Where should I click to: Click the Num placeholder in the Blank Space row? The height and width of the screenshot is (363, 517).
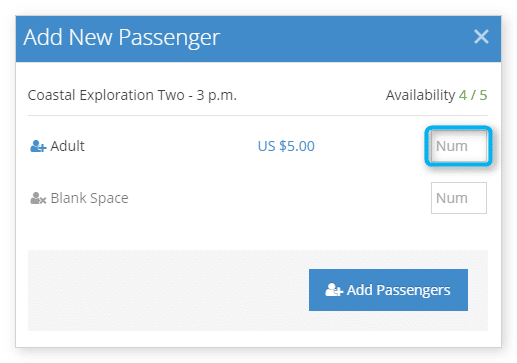pyautogui.click(x=452, y=198)
